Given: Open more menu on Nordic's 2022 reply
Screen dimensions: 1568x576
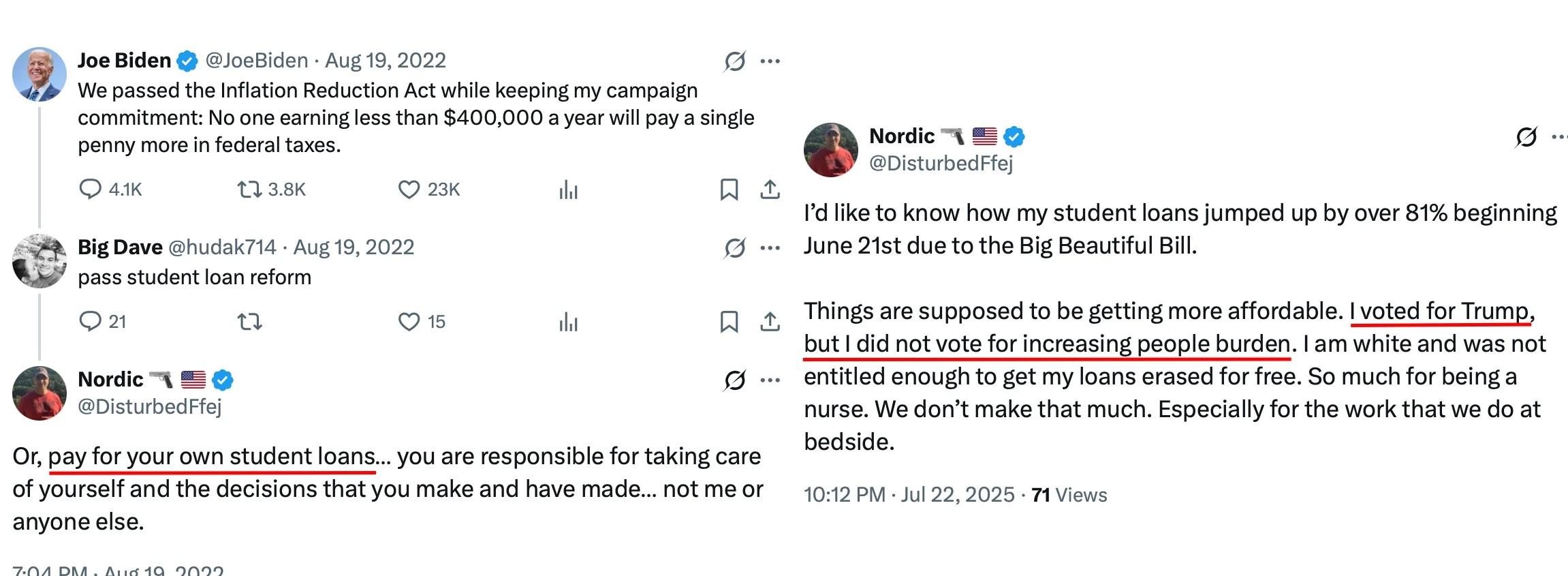Looking at the screenshot, I should 770,380.
